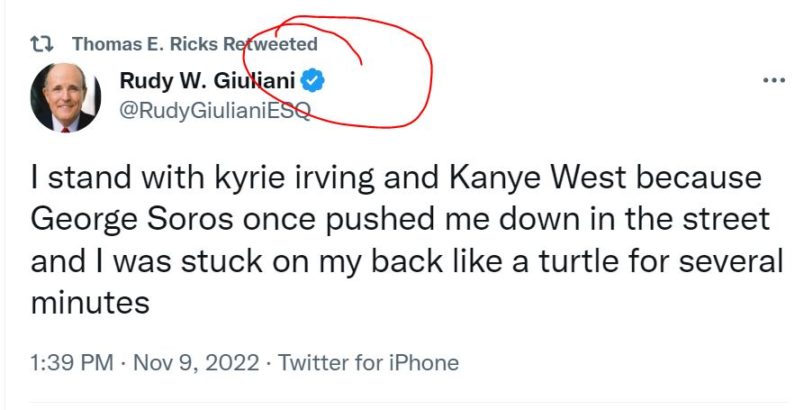Click the Nov 9, 2022 date
The width and height of the screenshot is (804, 410).
click(x=195, y=363)
